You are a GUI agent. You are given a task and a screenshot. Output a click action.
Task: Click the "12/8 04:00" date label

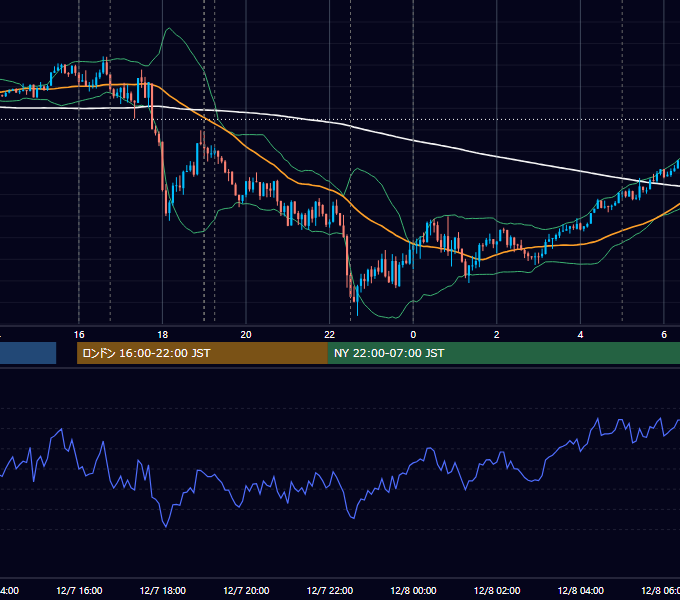pyautogui.click(x=581, y=590)
